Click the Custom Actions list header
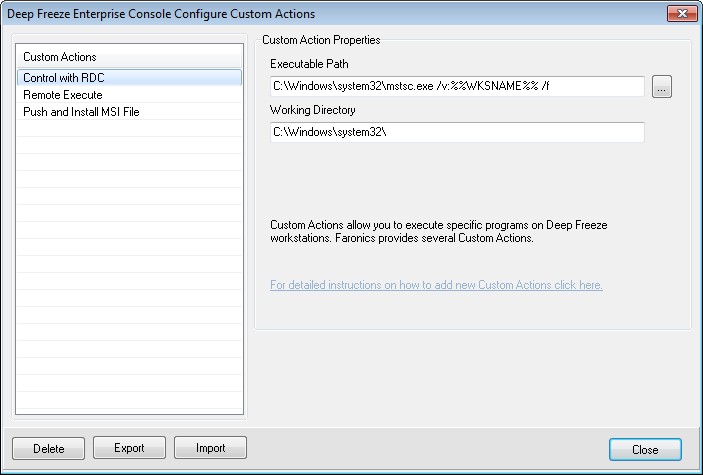Viewport: 703px width, 475px height. click(x=130, y=57)
